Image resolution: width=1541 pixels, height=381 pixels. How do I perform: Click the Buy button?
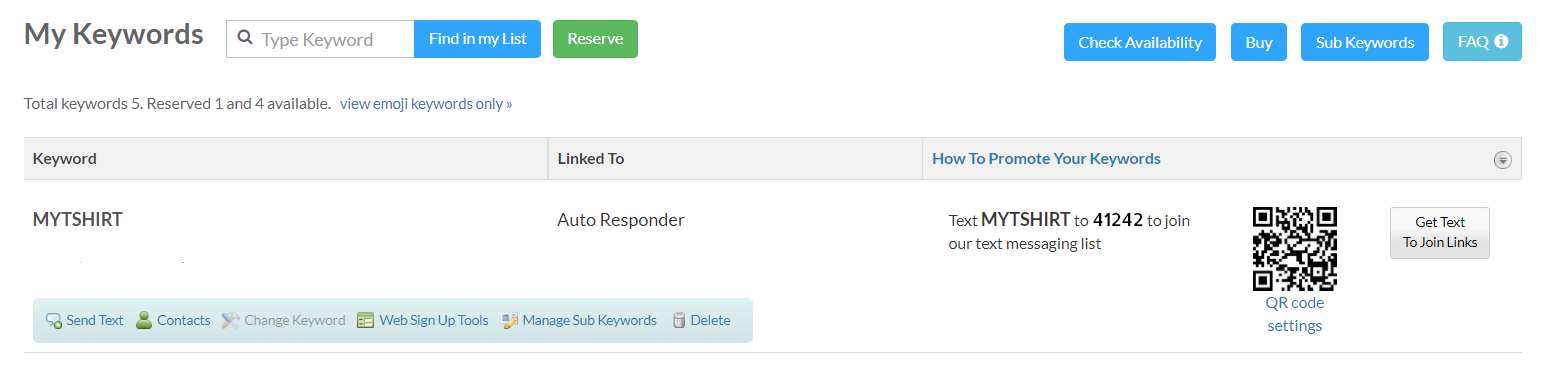pyautogui.click(x=1259, y=42)
